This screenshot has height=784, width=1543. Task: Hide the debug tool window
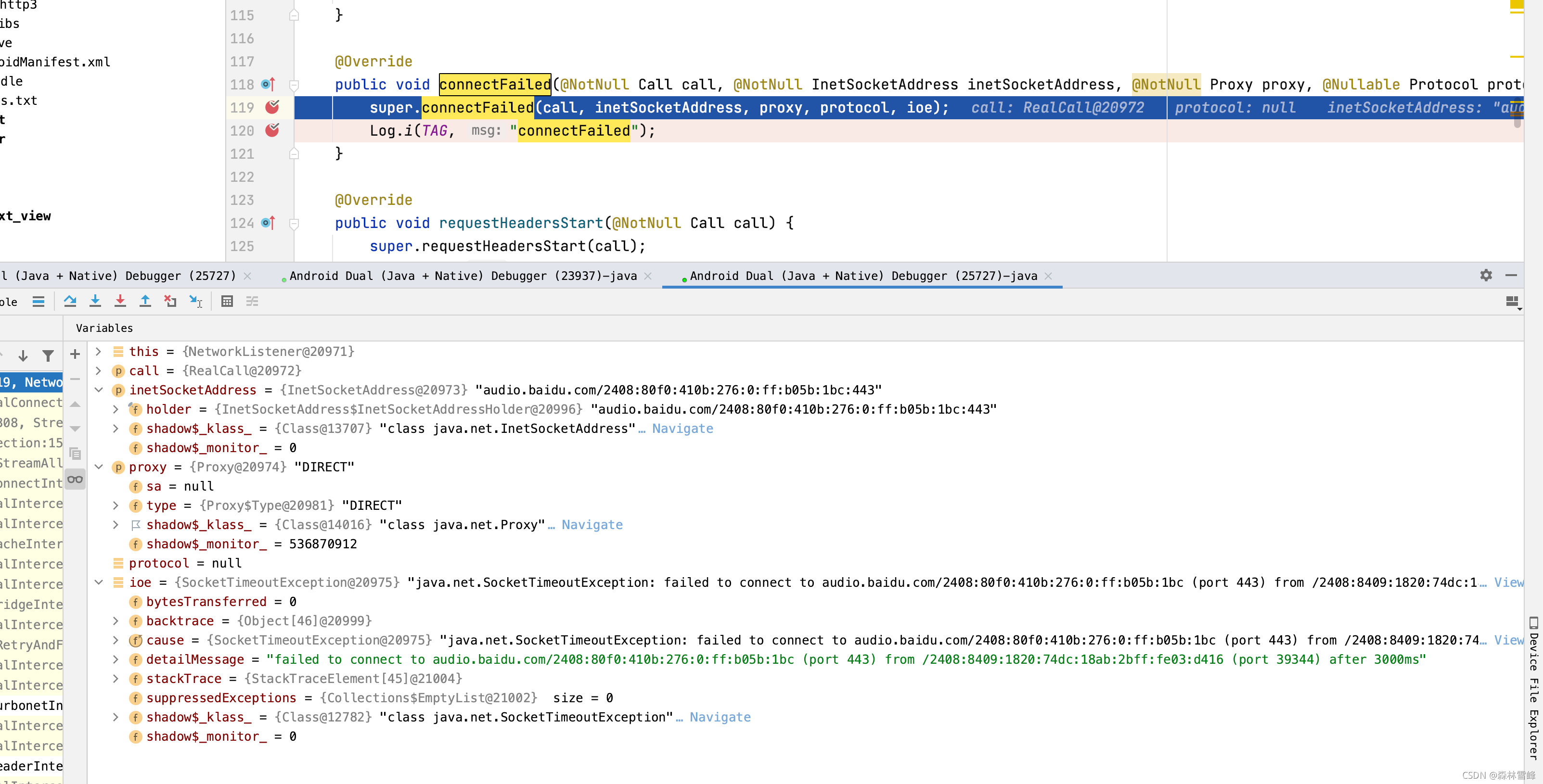1511,275
